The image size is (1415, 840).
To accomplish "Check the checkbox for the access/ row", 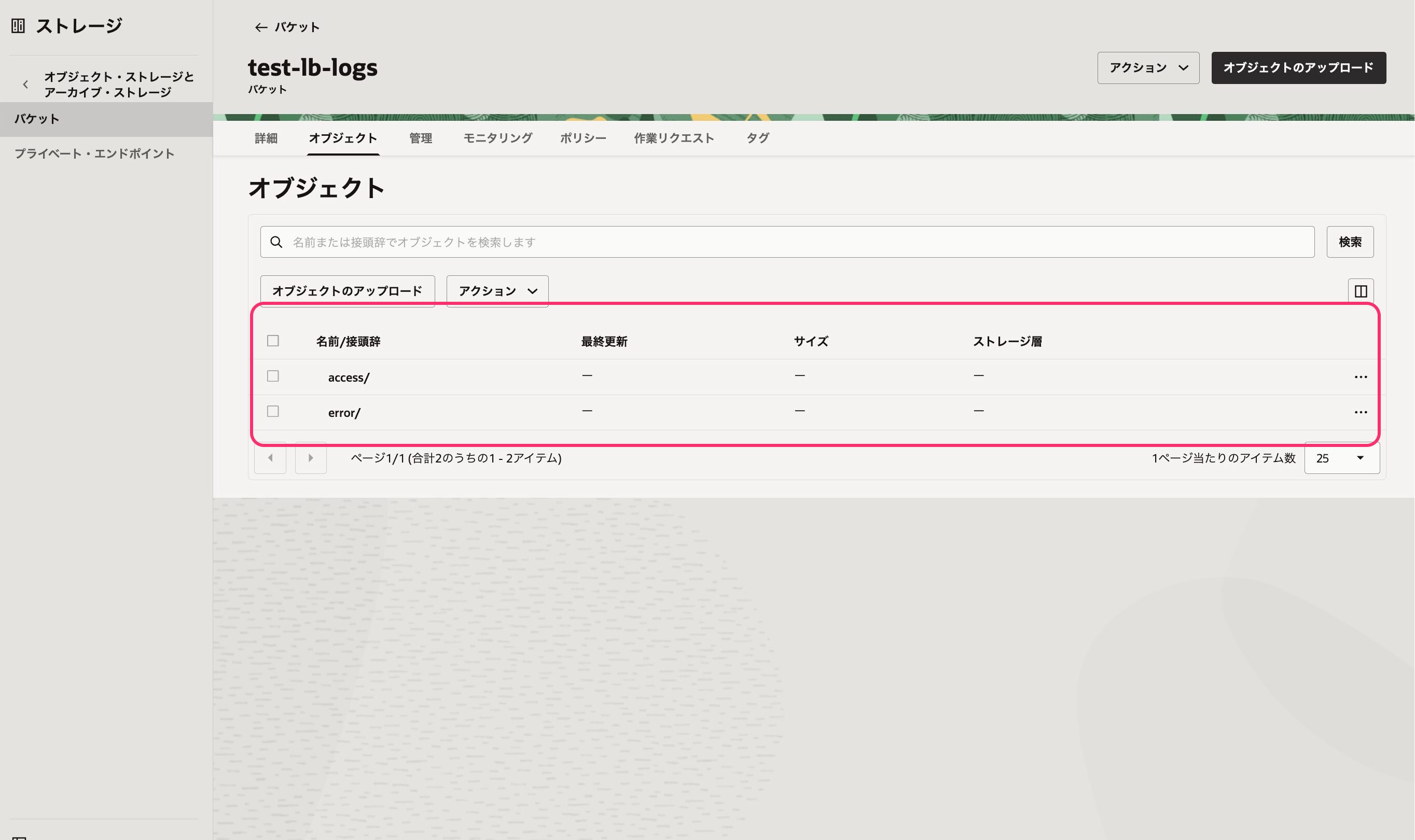I will pyautogui.click(x=273, y=376).
